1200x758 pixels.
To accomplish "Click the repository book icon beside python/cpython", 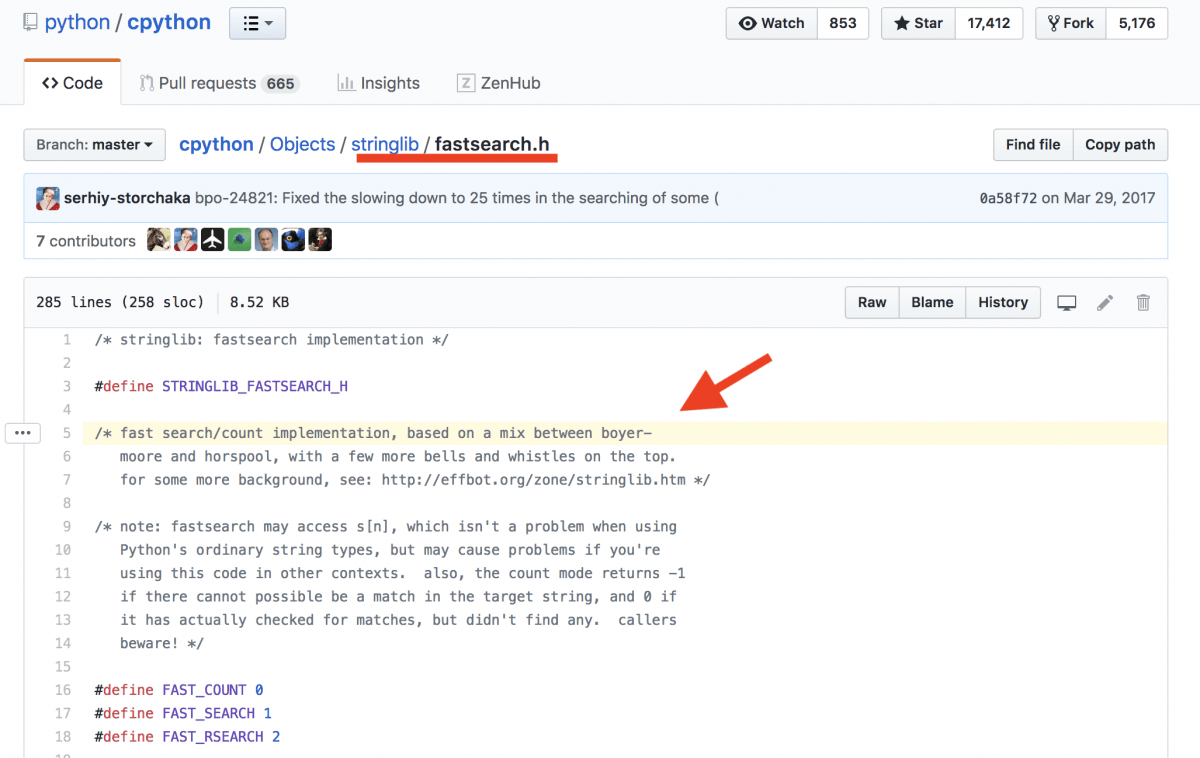I will [x=29, y=22].
